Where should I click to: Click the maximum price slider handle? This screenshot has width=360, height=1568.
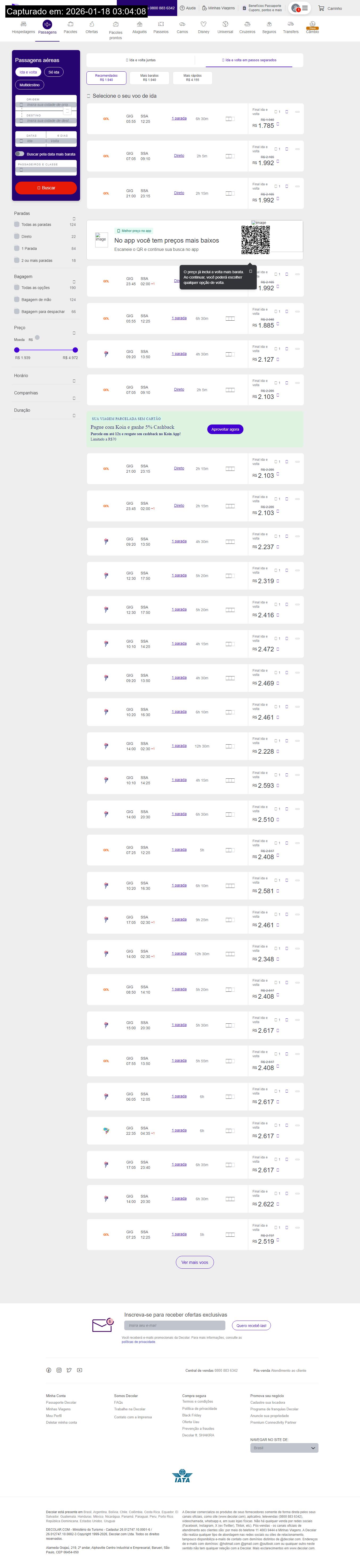(75, 350)
